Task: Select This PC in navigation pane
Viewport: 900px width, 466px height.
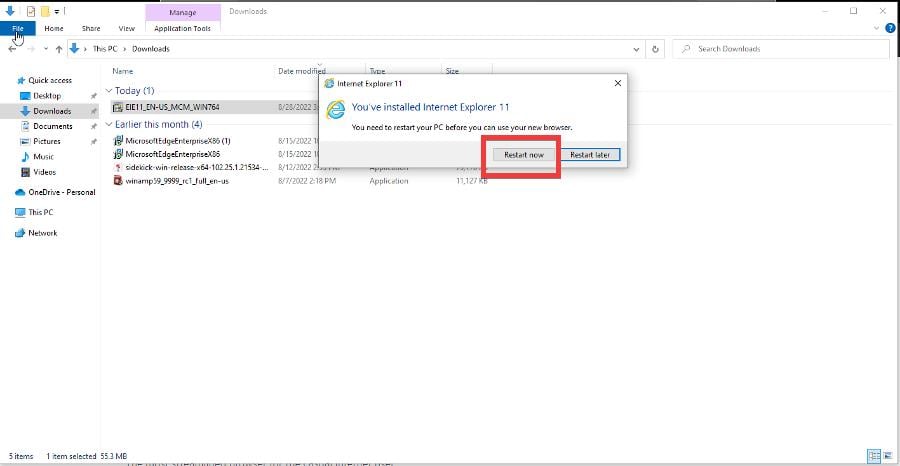Action: tap(40, 212)
